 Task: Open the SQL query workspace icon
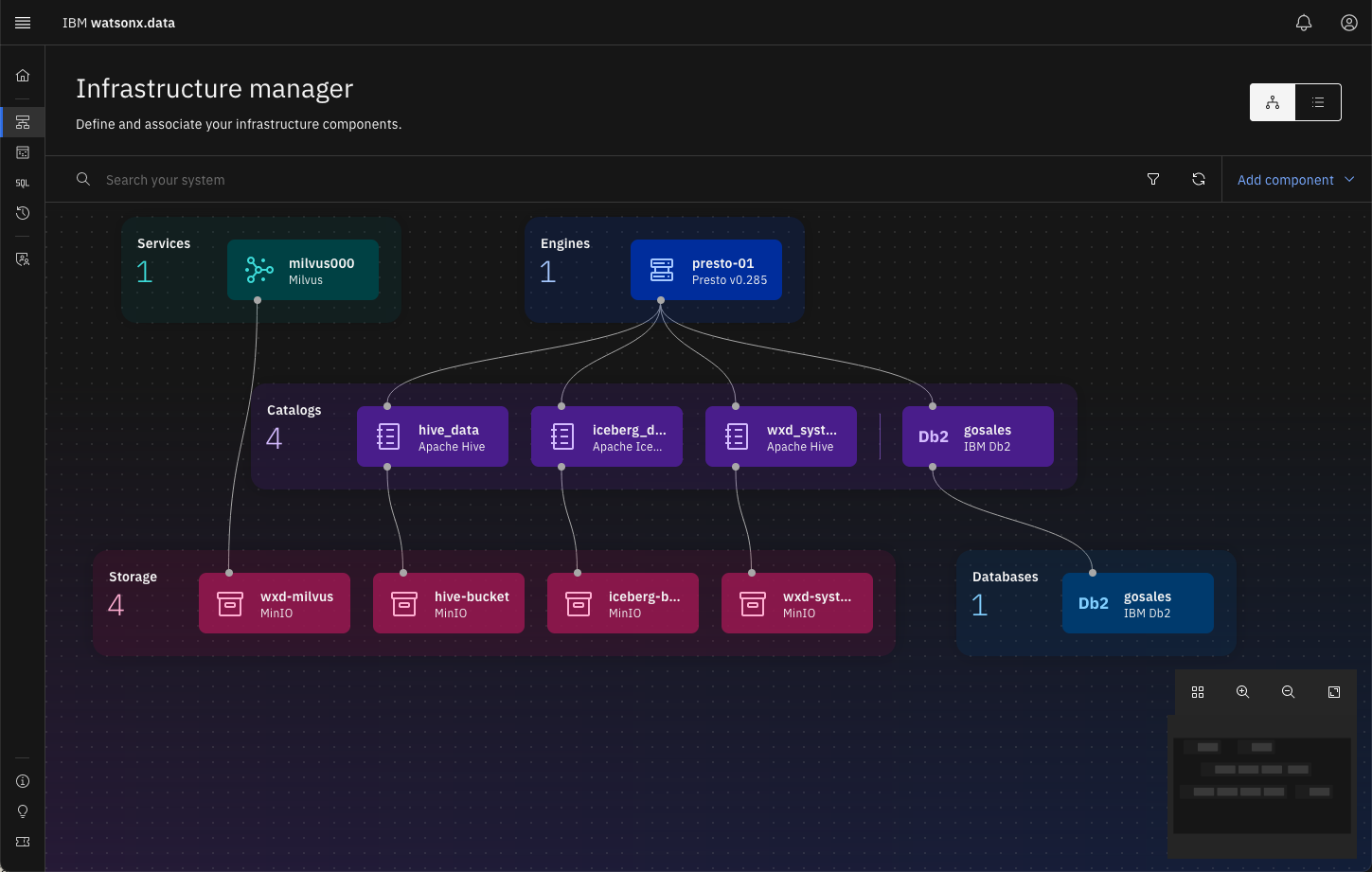click(23, 183)
